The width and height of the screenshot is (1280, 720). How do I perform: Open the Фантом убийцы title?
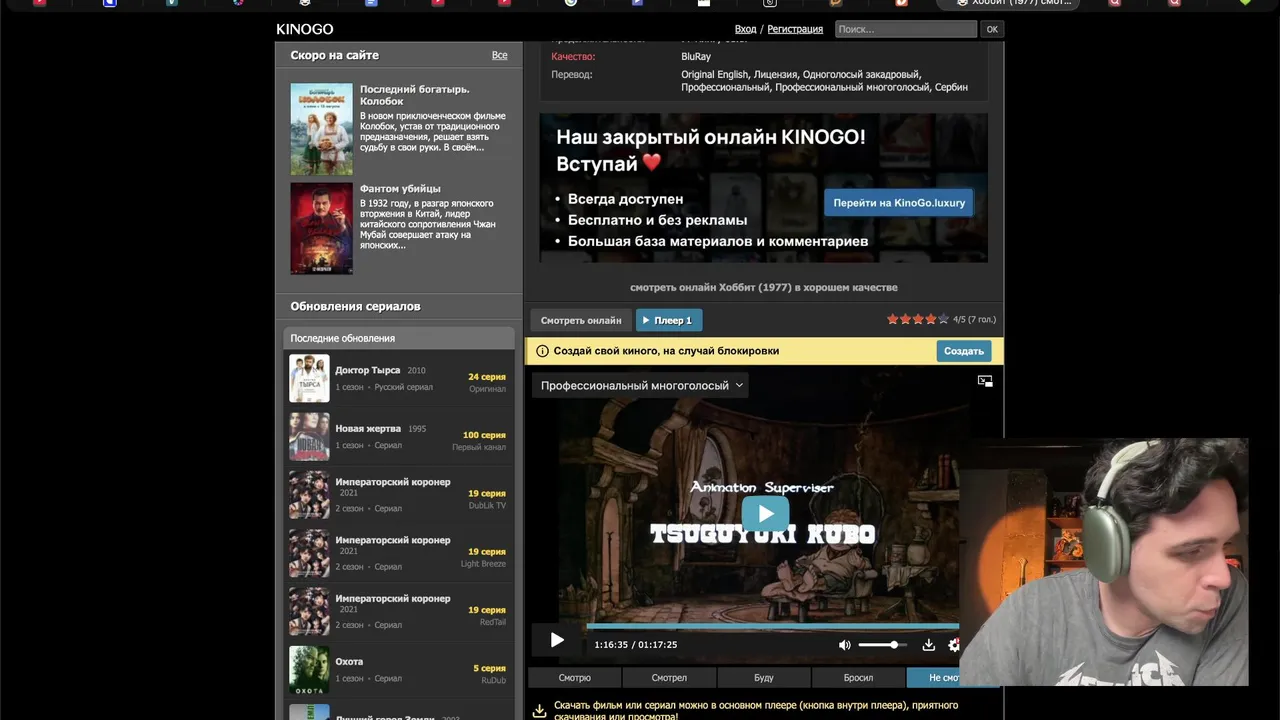(400, 188)
